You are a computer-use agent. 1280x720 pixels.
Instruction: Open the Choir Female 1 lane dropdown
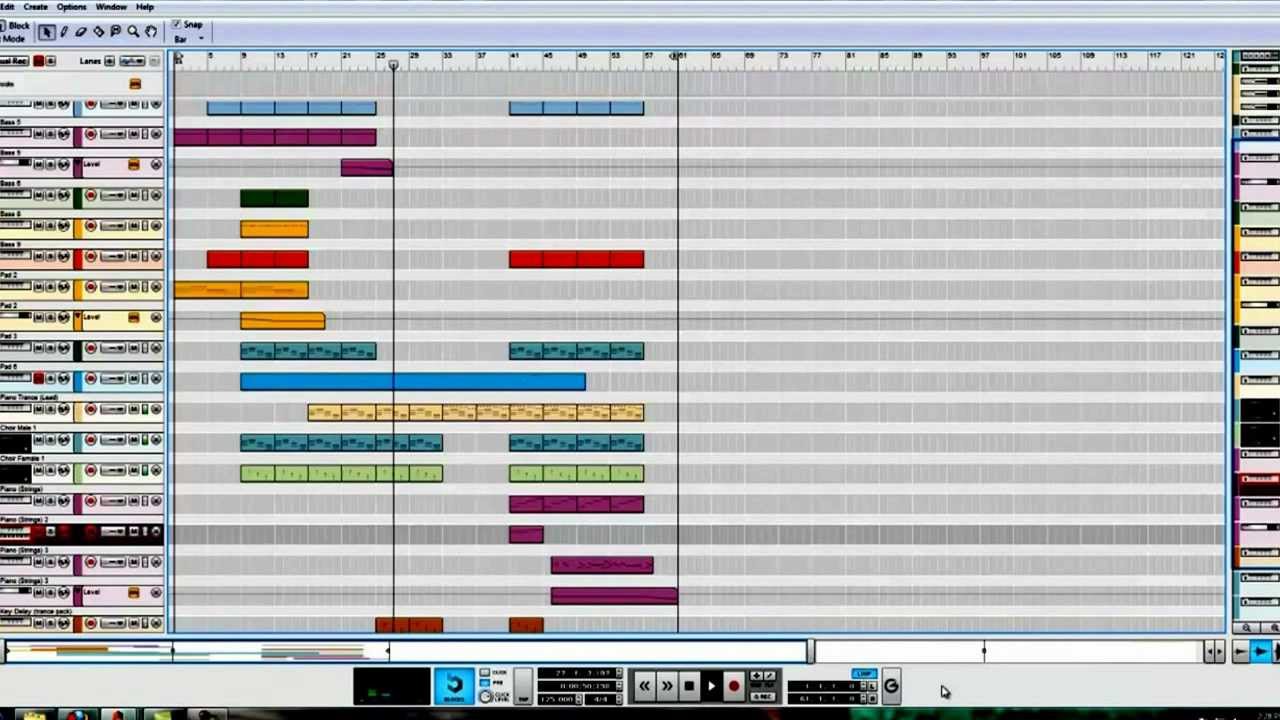click(115, 471)
